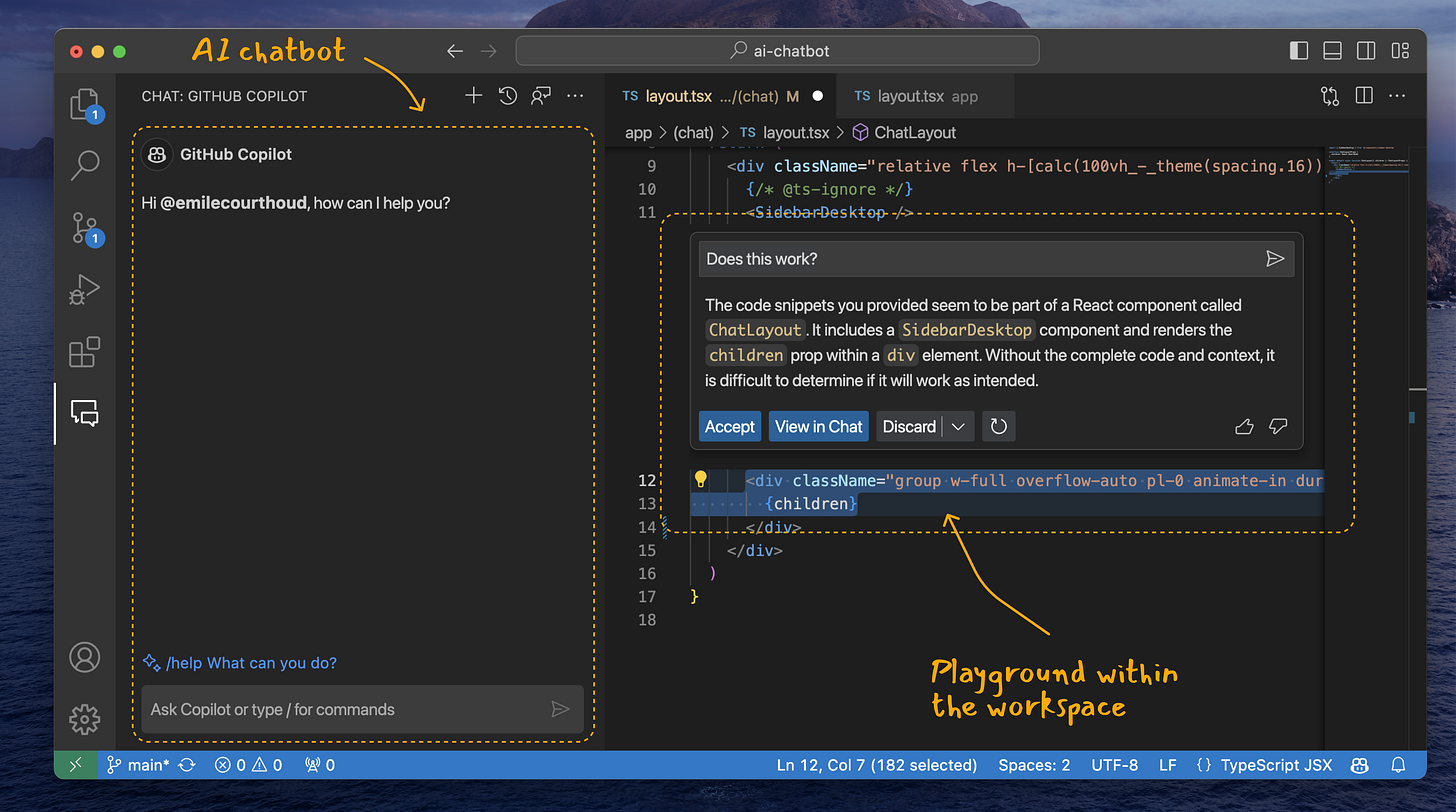Toggle the bottom panel layout
1456x812 pixels.
coord(1332,50)
